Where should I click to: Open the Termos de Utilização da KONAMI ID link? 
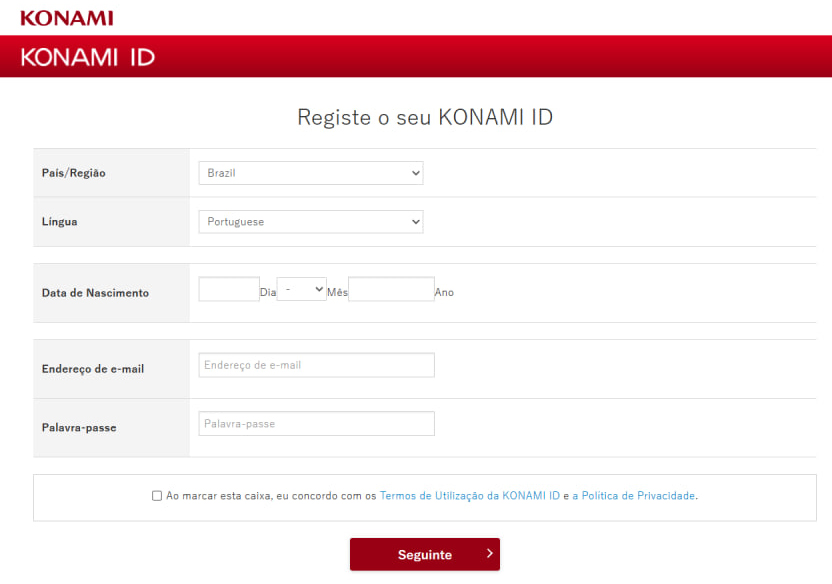coord(469,495)
